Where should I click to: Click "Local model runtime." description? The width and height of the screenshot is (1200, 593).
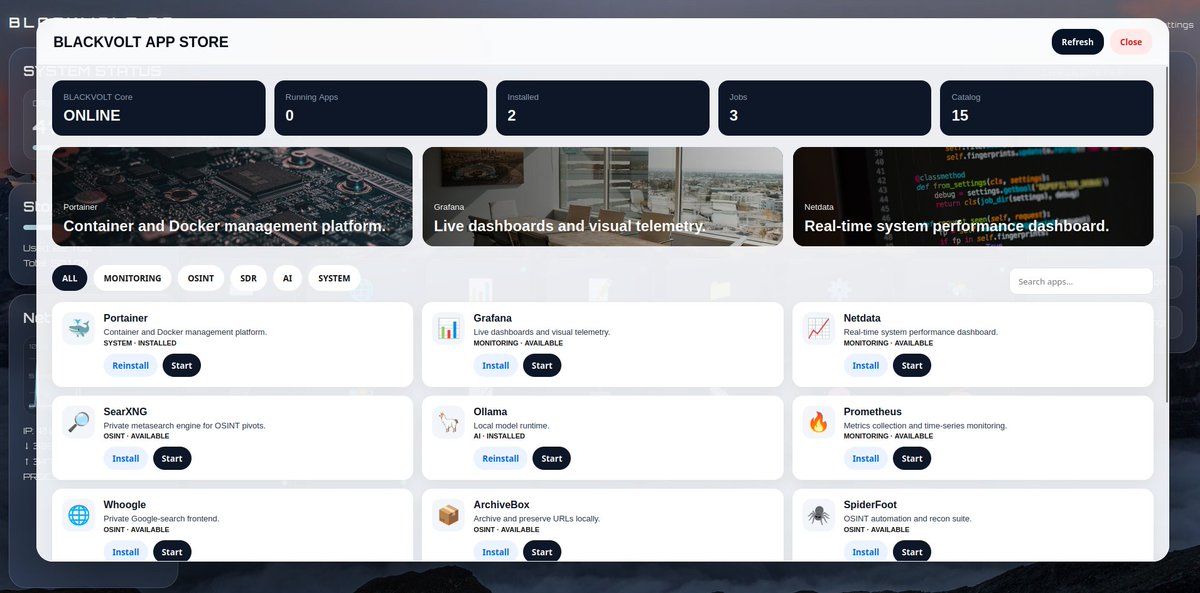(511, 425)
